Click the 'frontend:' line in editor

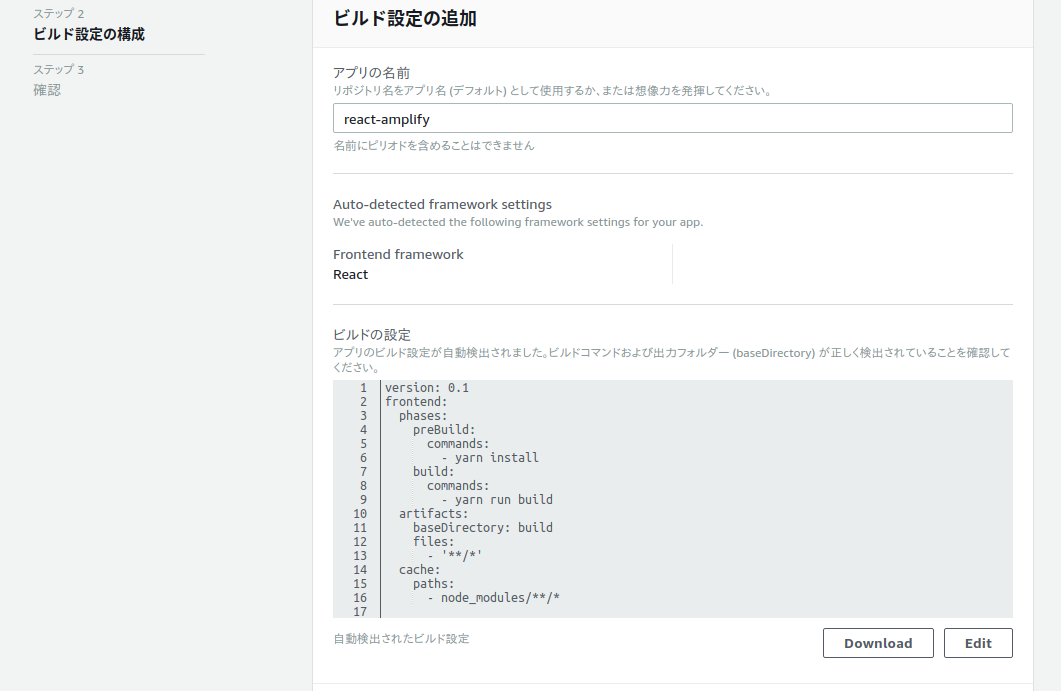[416, 402]
